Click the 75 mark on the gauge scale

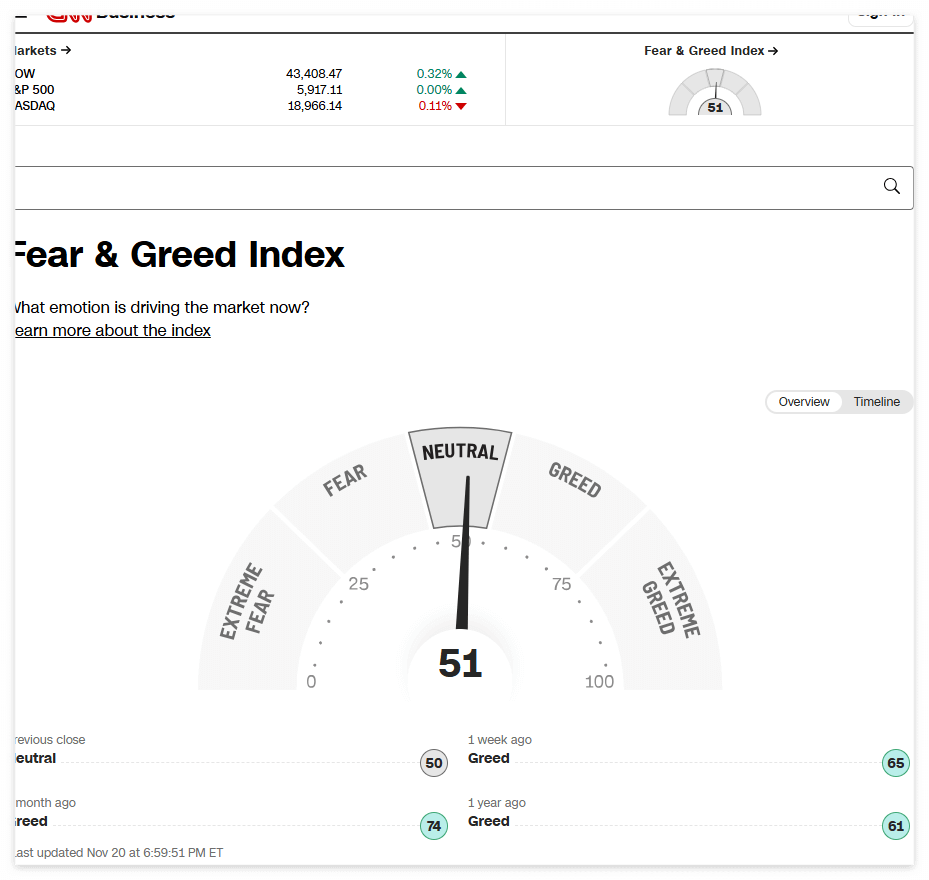(x=562, y=584)
